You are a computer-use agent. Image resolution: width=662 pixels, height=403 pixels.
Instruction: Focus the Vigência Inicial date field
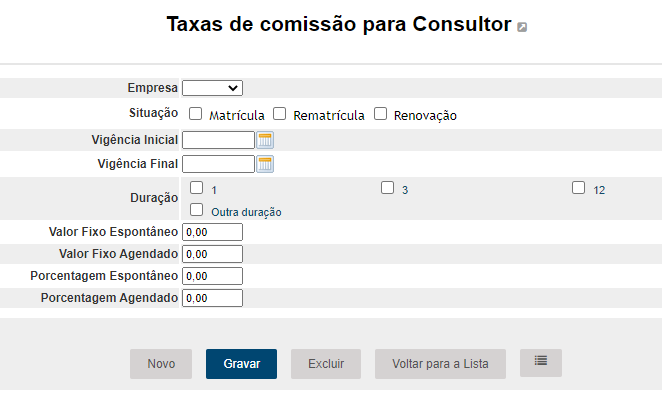(x=218, y=140)
